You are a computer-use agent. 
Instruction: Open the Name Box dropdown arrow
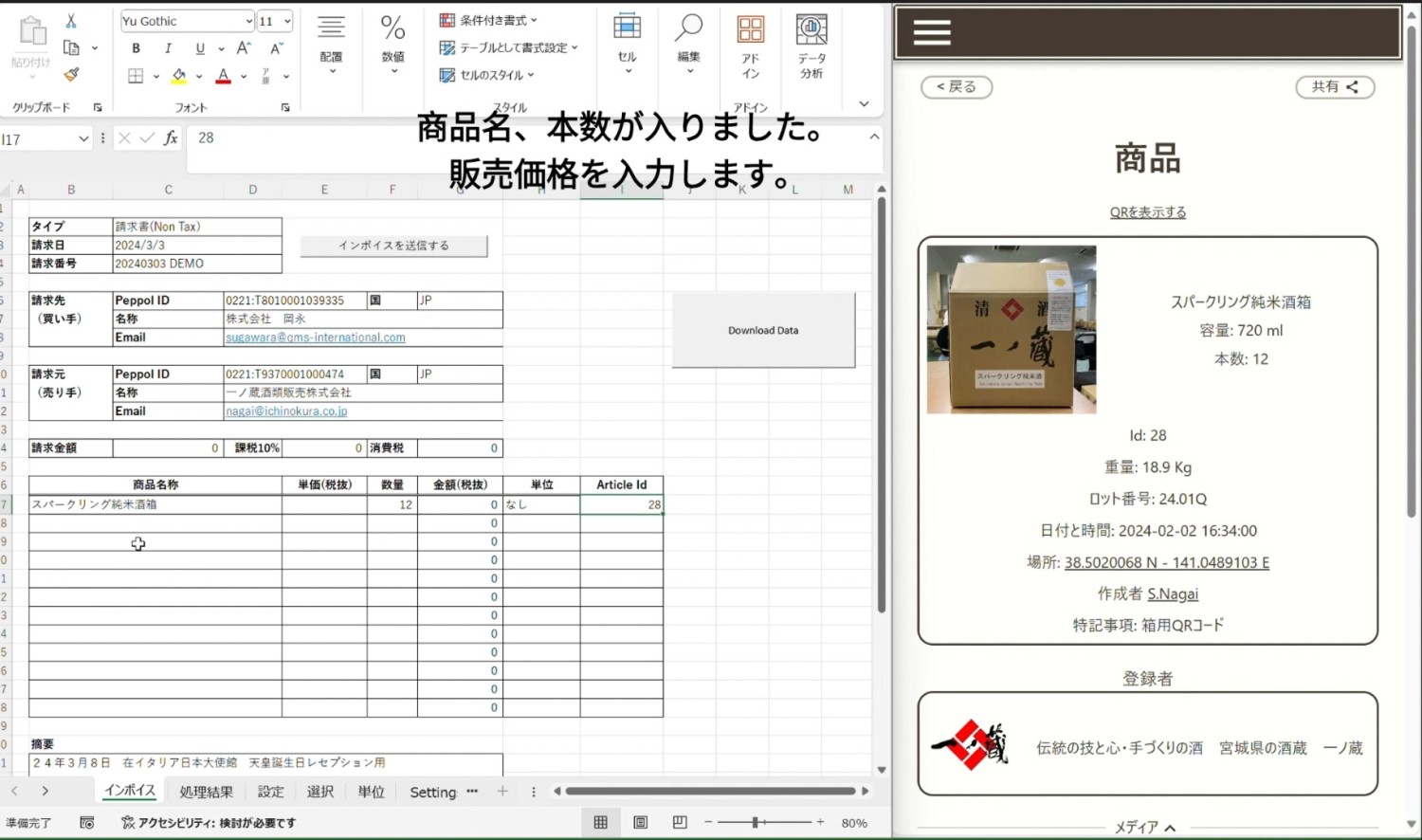[x=83, y=139]
